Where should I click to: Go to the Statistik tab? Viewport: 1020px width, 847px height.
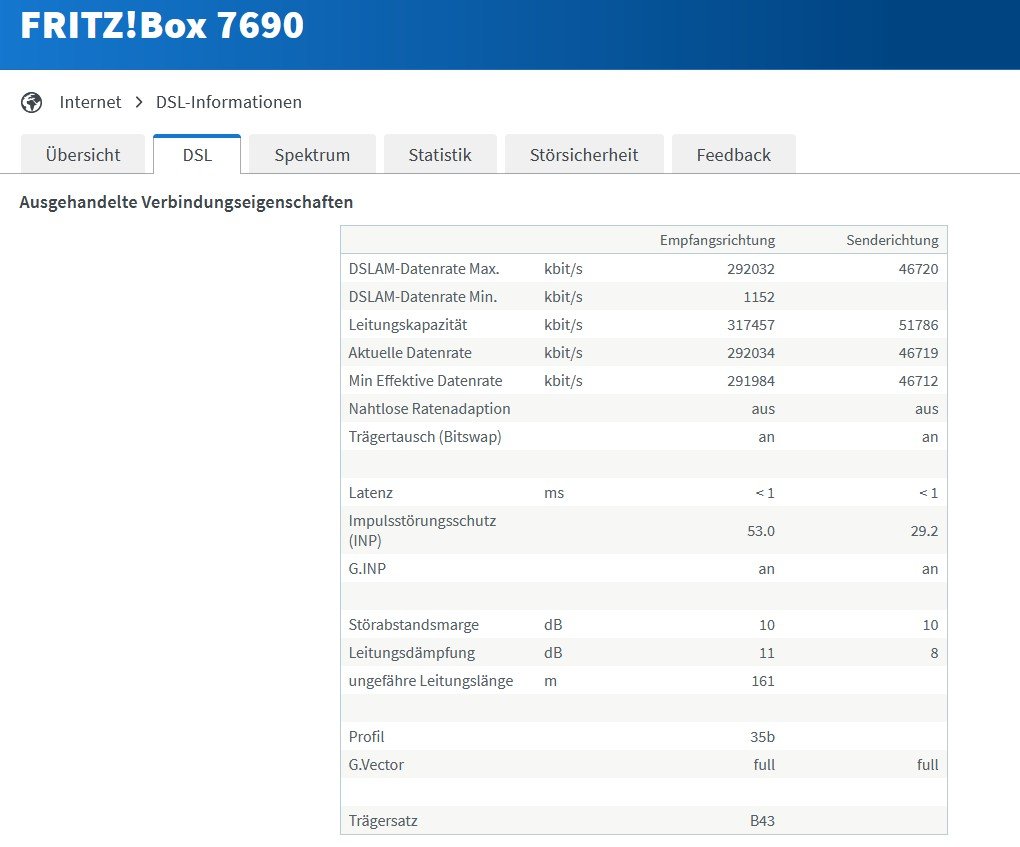click(440, 155)
